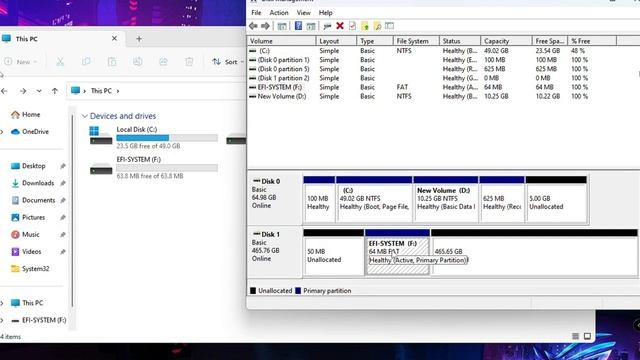Sort by the Status column header
This screenshot has height=360, width=640.
460,41
